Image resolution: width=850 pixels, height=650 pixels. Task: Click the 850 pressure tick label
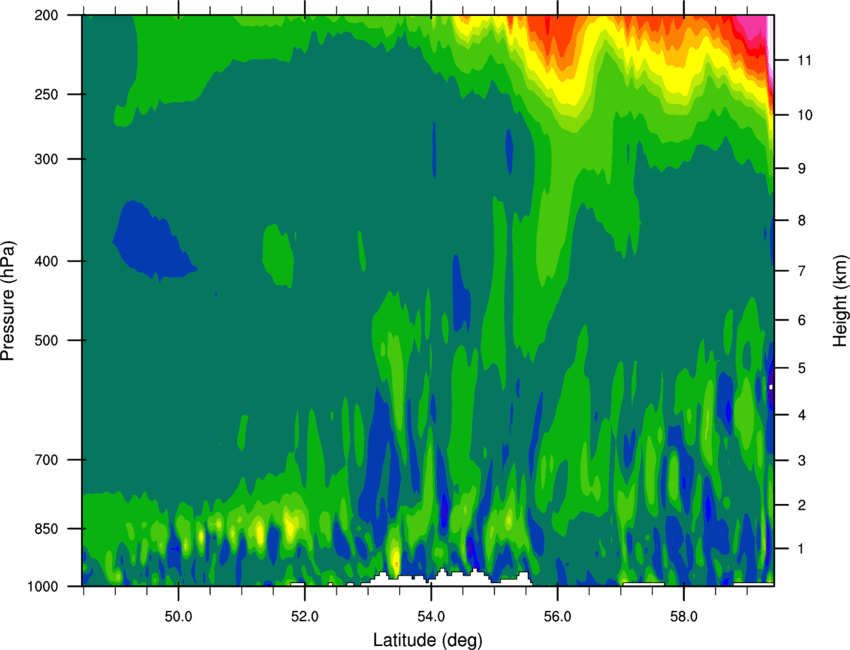(x=47, y=529)
